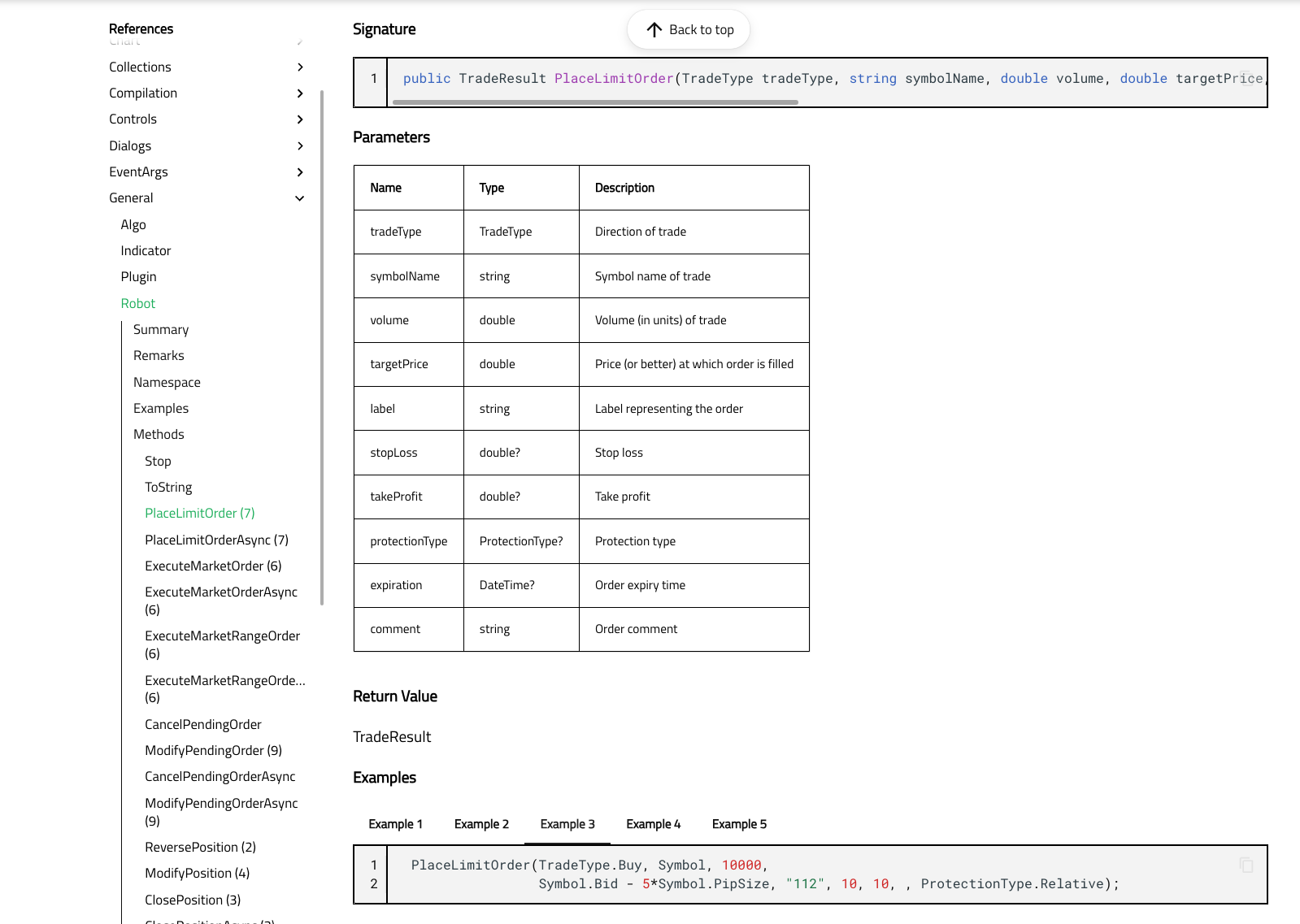Click the stopLoss parameter cell
This screenshot has width=1300, height=924.
409,453
